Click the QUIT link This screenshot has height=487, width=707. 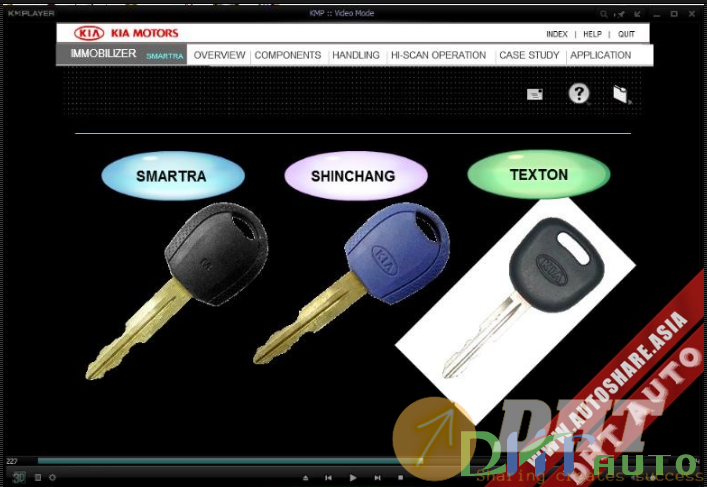(626, 34)
